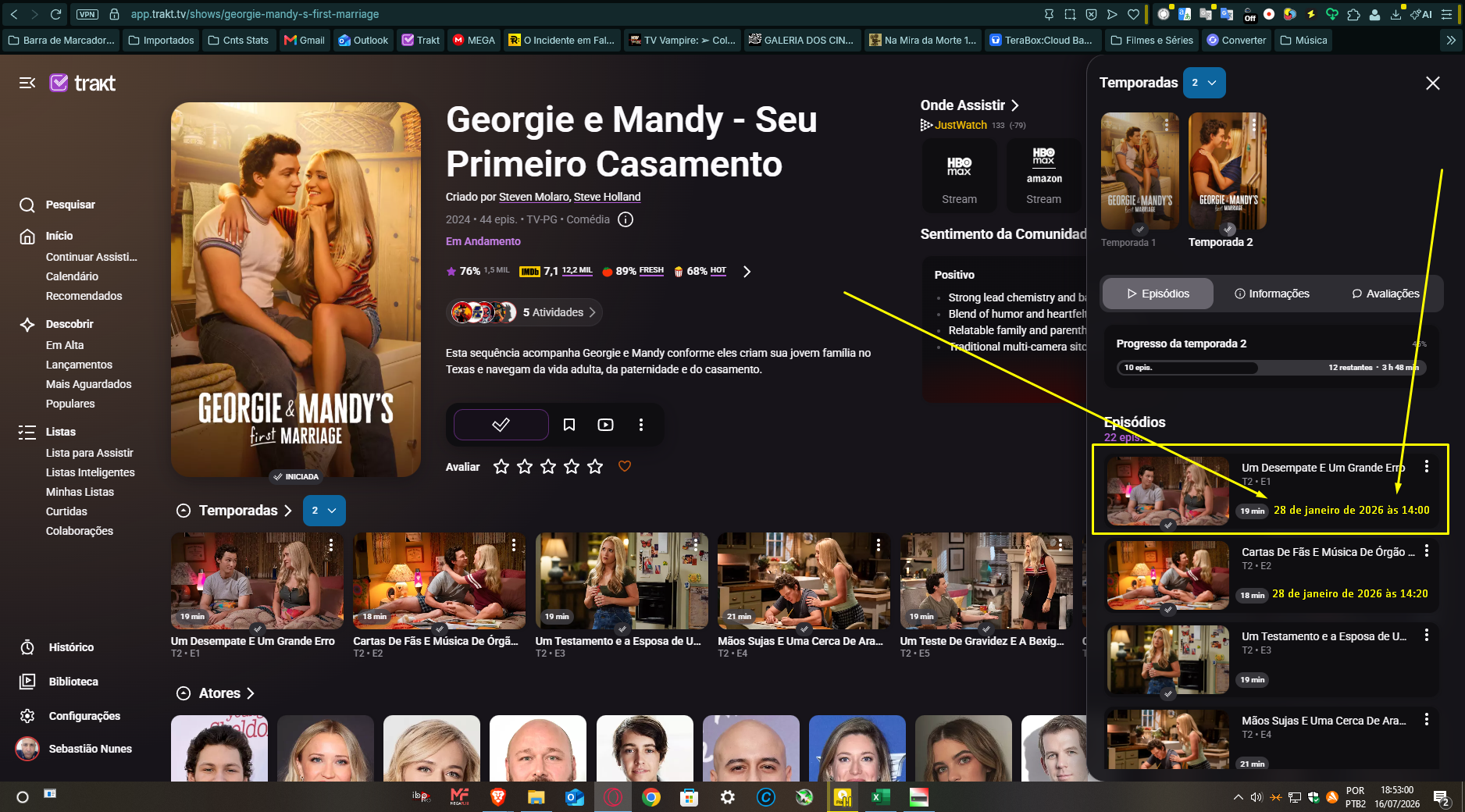The width and height of the screenshot is (1465, 812).
Task: Open the JustWatch link
Action: point(954,125)
